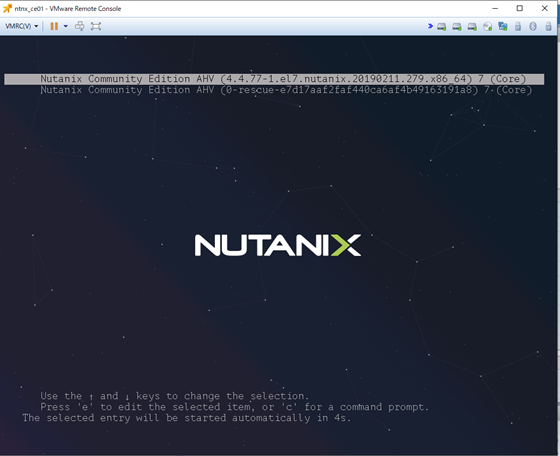Select the AHV 0-rescue boot entry
560x456 pixels.
pyautogui.click(x=286, y=90)
